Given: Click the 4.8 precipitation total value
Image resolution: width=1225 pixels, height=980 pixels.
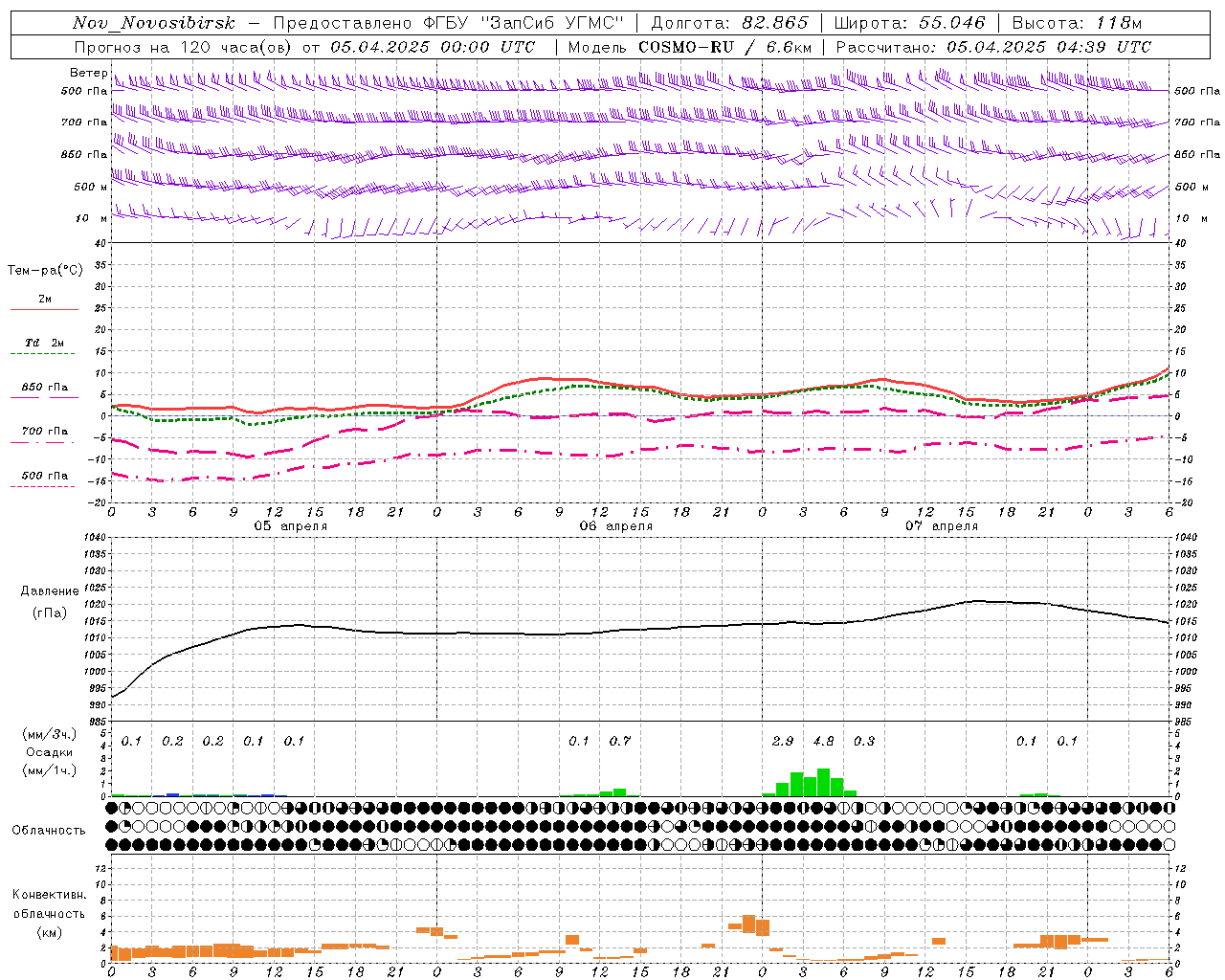Looking at the screenshot, I should coord(823,742).
